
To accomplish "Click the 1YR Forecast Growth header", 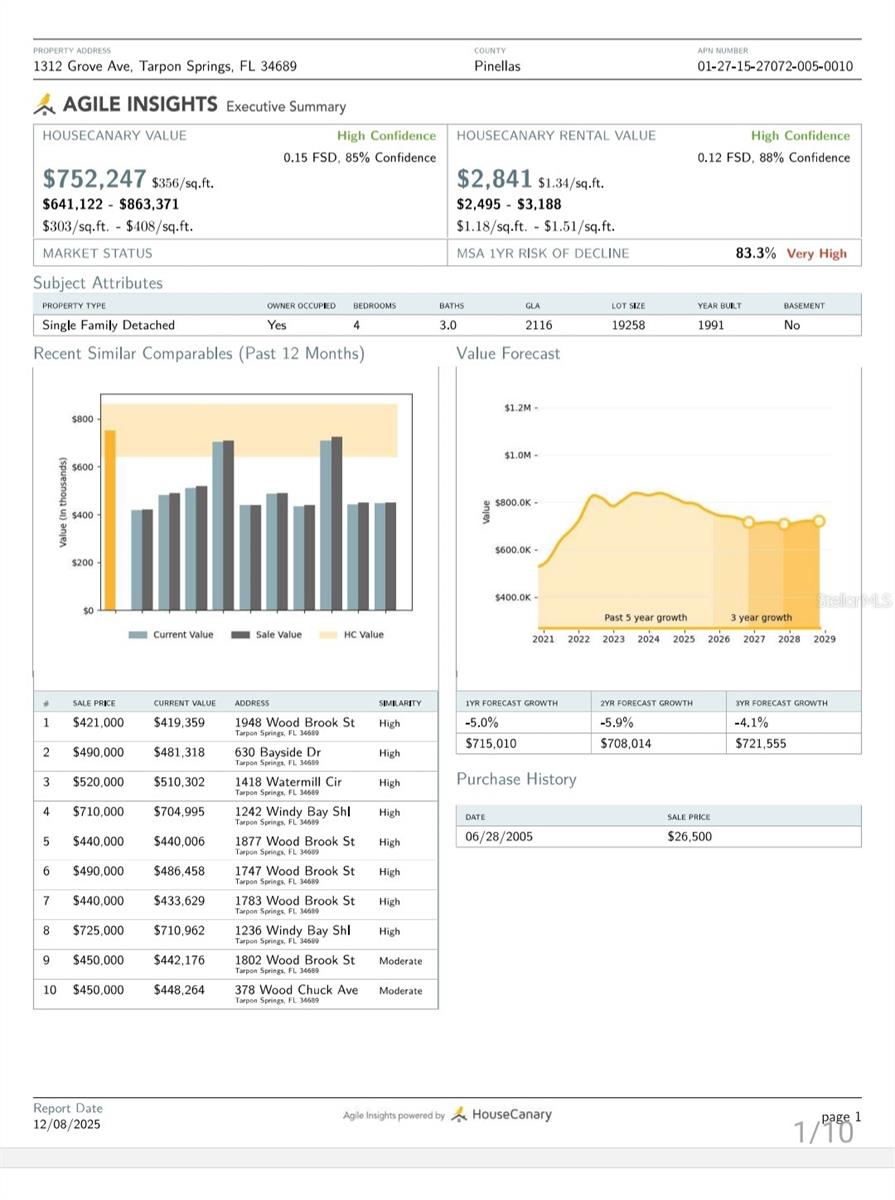I will pyautogui.click(x=511, y=703).
